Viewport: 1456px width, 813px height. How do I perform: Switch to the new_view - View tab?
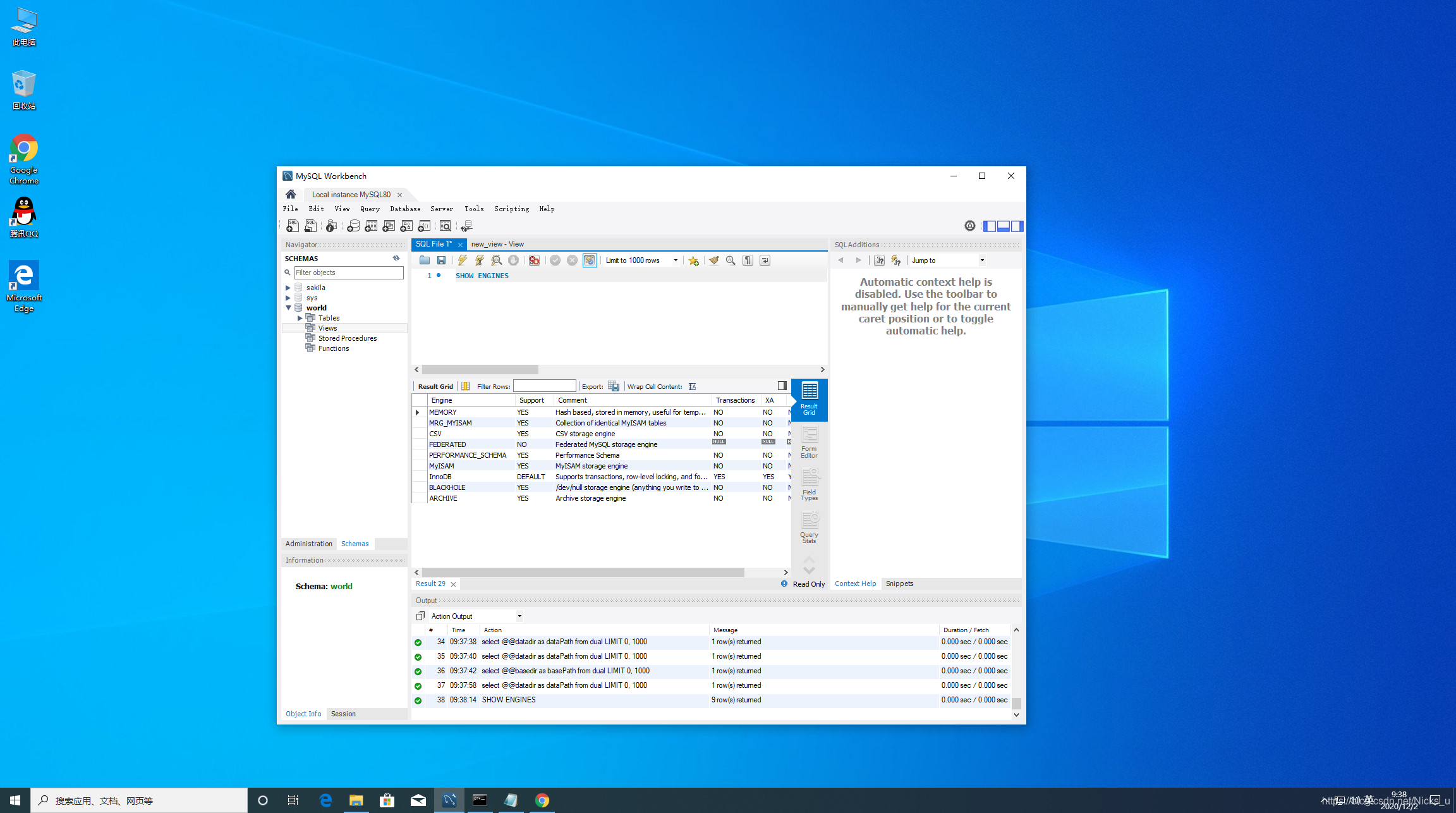(497, 244)
